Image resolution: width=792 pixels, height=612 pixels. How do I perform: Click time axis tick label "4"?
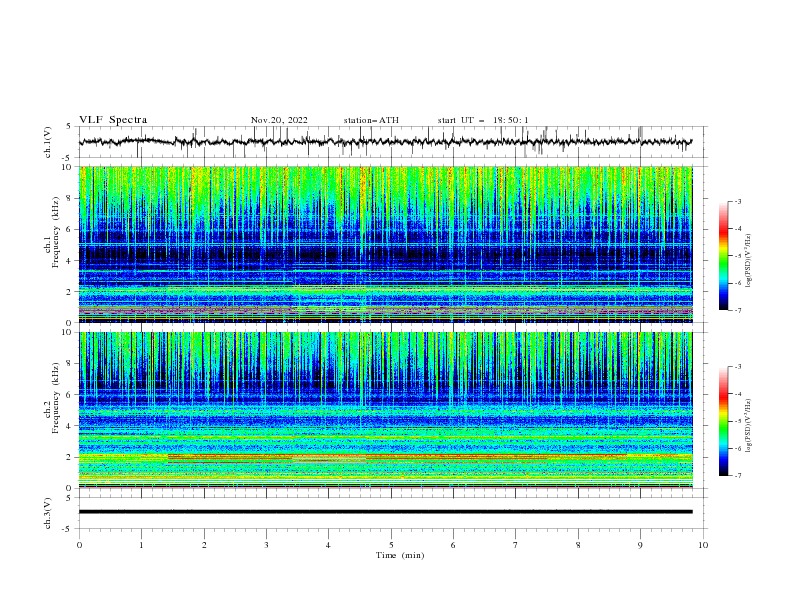tap(328, 545)
